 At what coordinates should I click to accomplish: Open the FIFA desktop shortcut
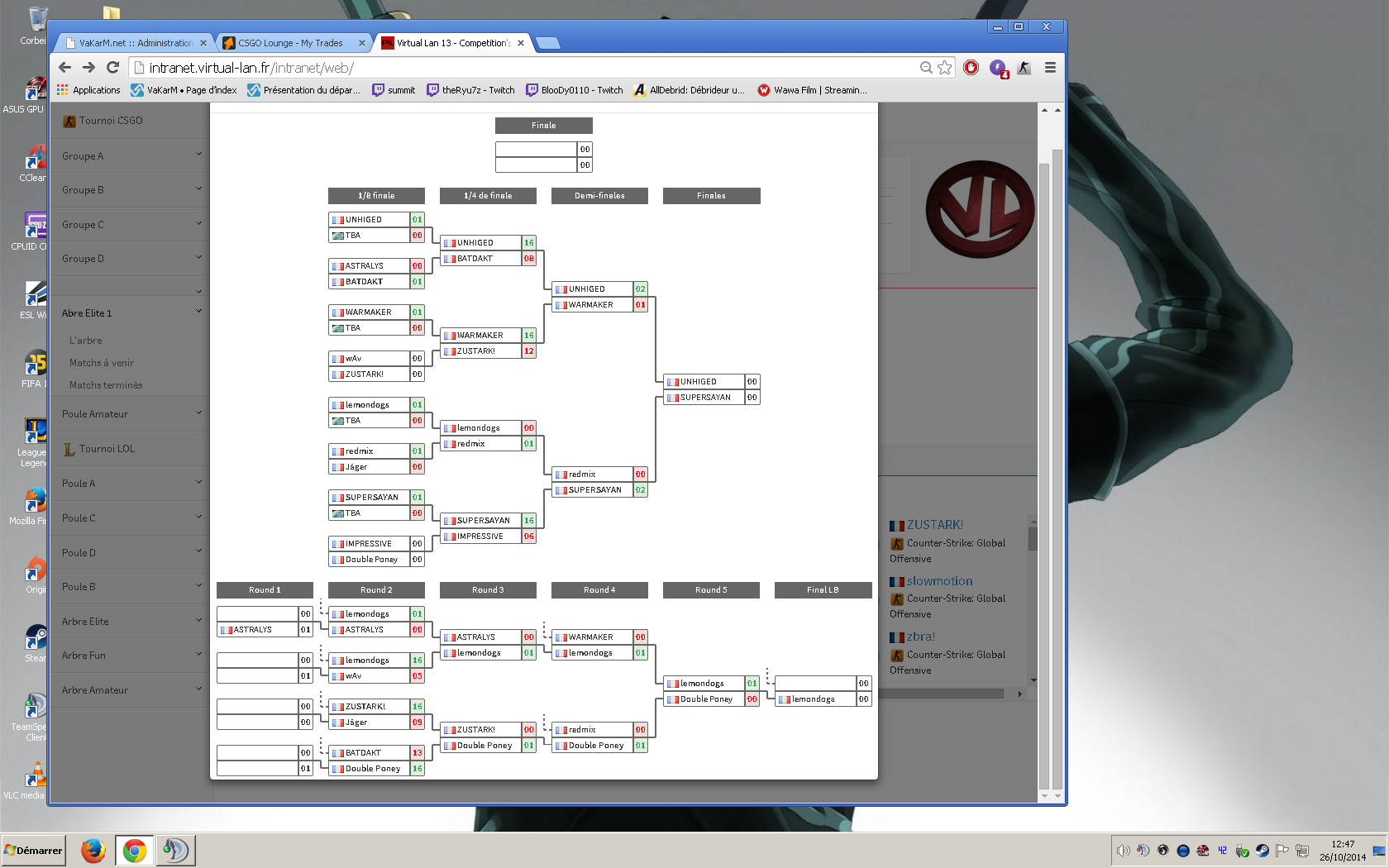coord(34,370)
